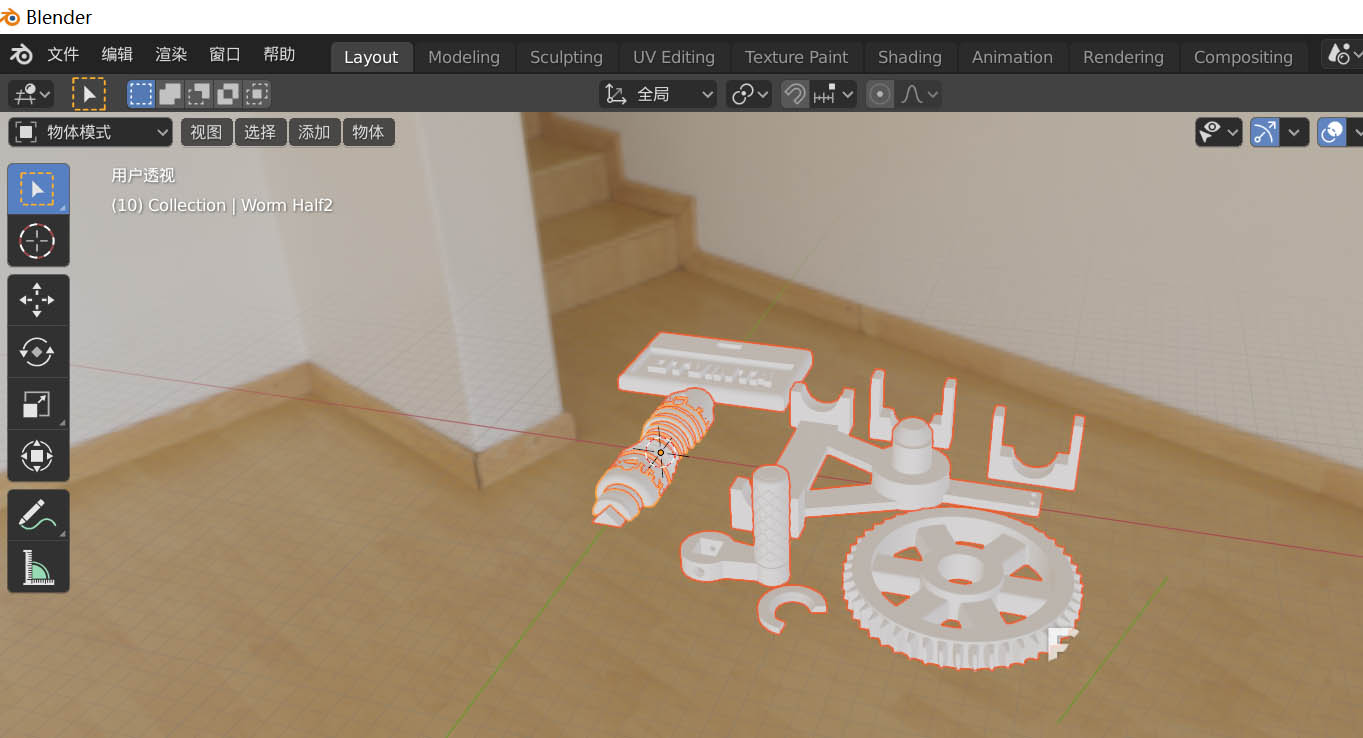Choose the Measure ruler tool

[38, 567]
